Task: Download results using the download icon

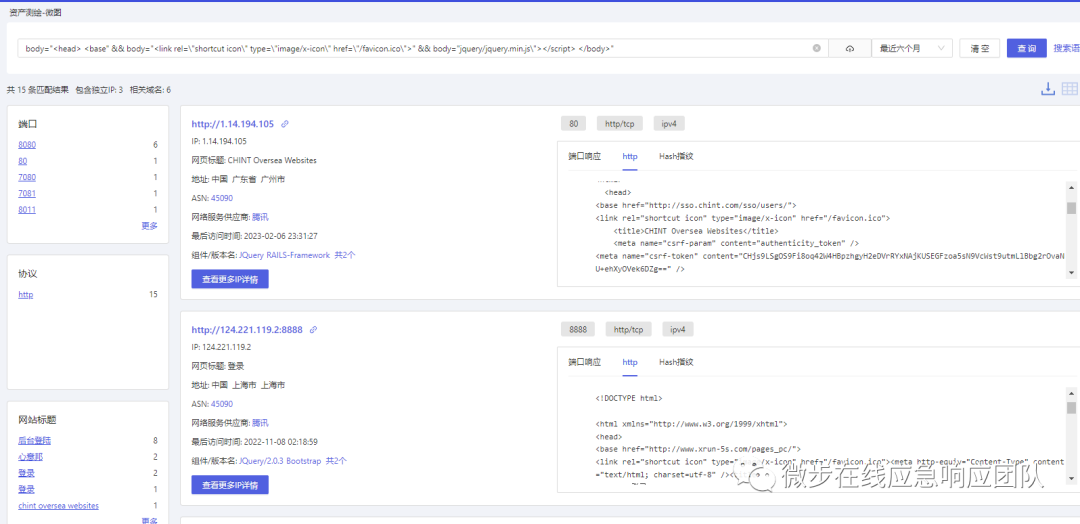Action: click(x=1048, y=89)
